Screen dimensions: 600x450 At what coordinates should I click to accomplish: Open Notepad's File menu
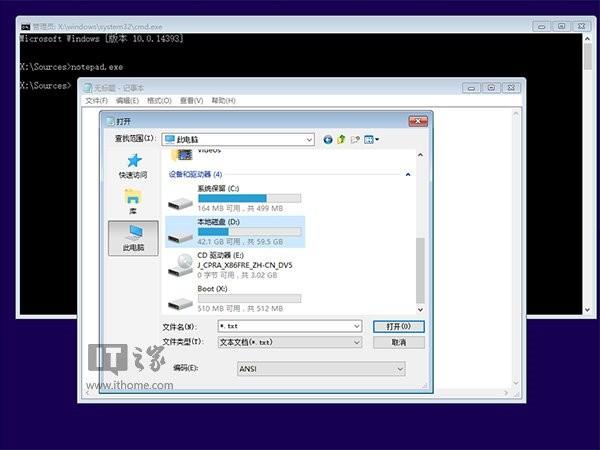[96, 101]
